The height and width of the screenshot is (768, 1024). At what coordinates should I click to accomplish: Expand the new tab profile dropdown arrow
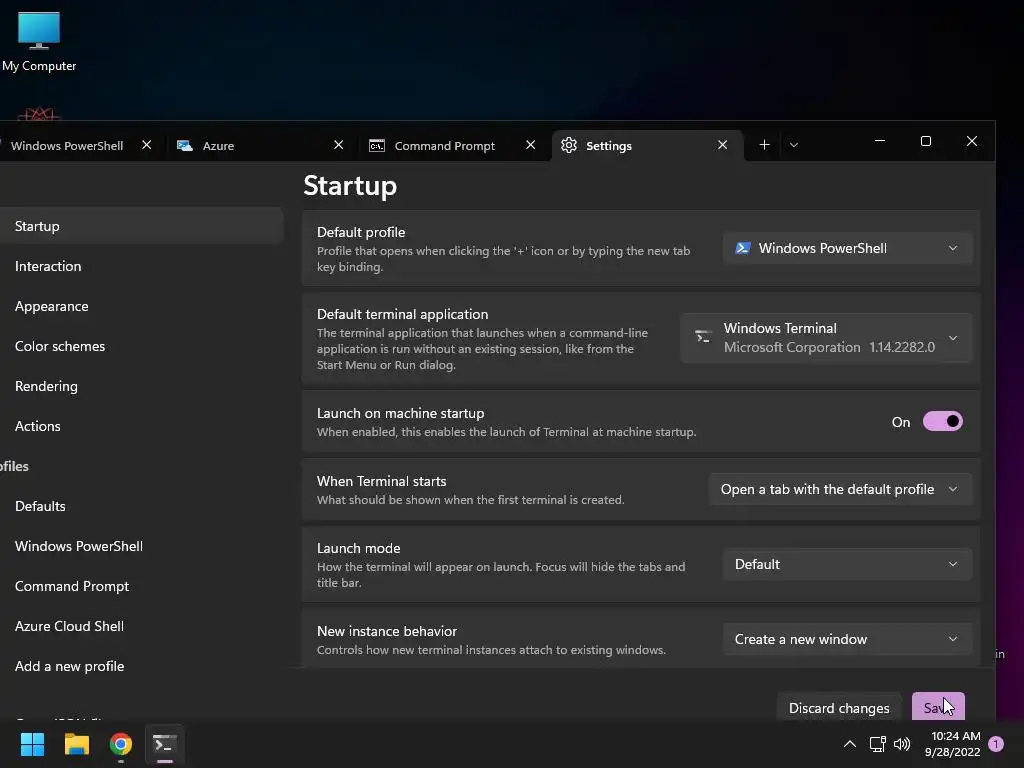[794, 145]
